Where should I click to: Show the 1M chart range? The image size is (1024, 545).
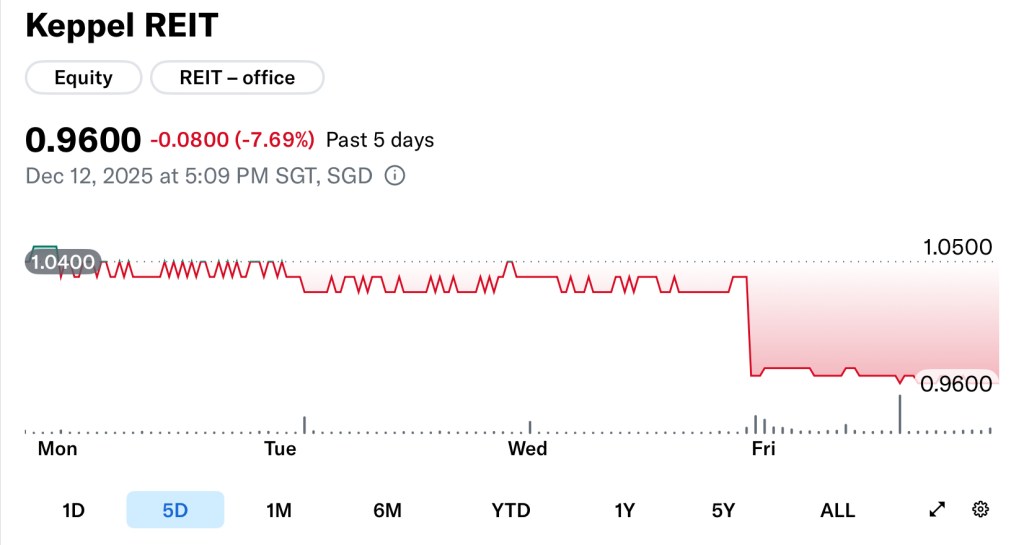278,510
